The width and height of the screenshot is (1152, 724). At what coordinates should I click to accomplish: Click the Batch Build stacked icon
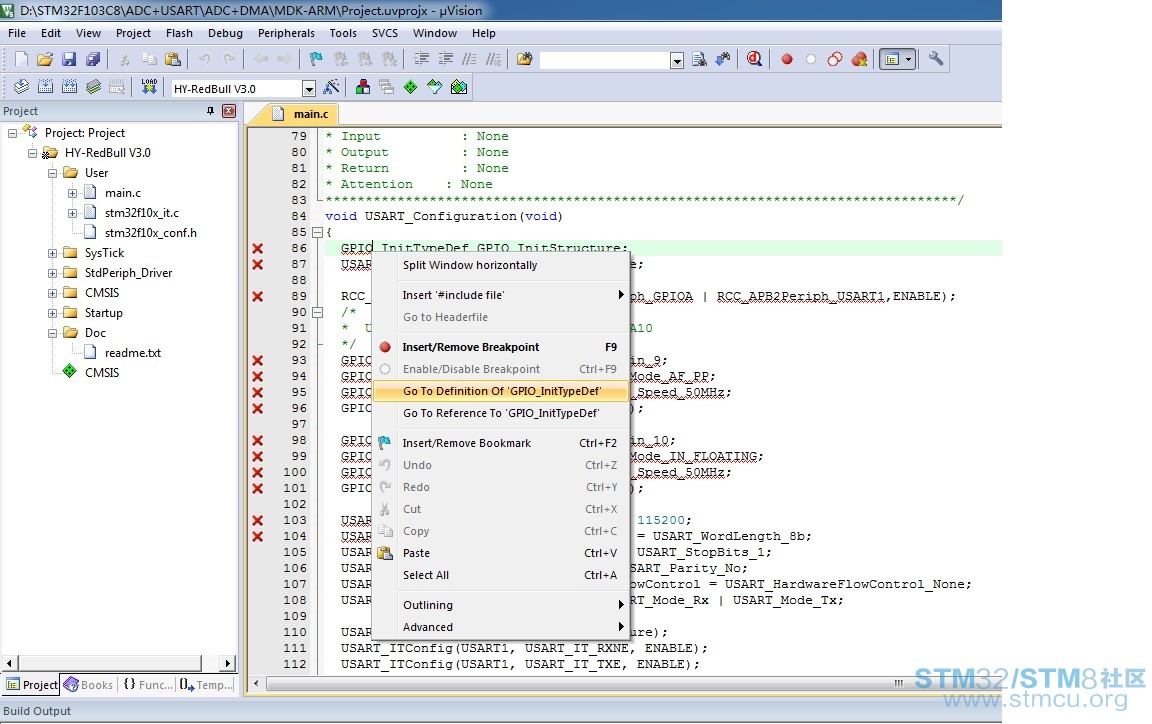pyautogui.click(x=93, y=87)
